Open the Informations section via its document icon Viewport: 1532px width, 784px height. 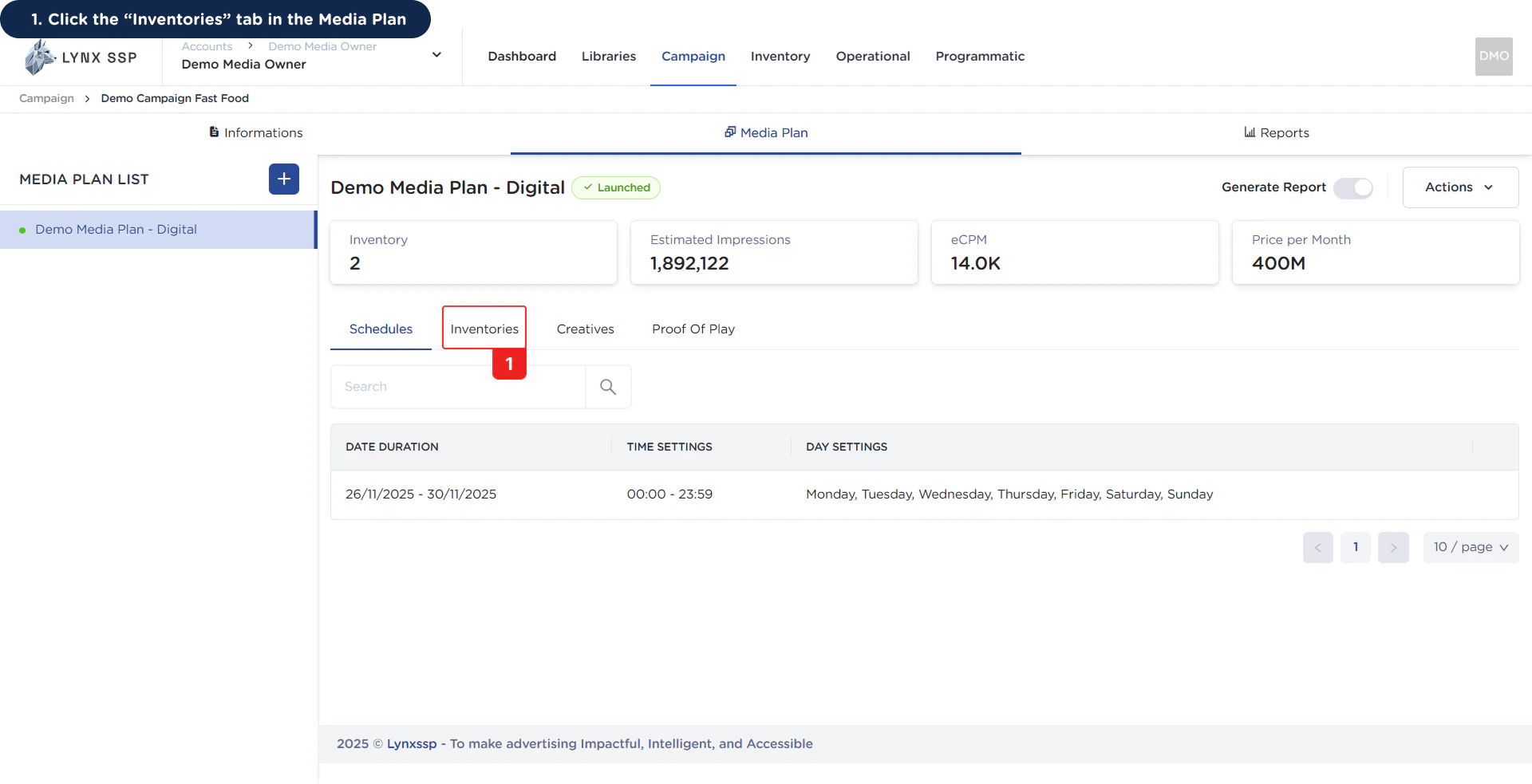[x=214, y=132]
